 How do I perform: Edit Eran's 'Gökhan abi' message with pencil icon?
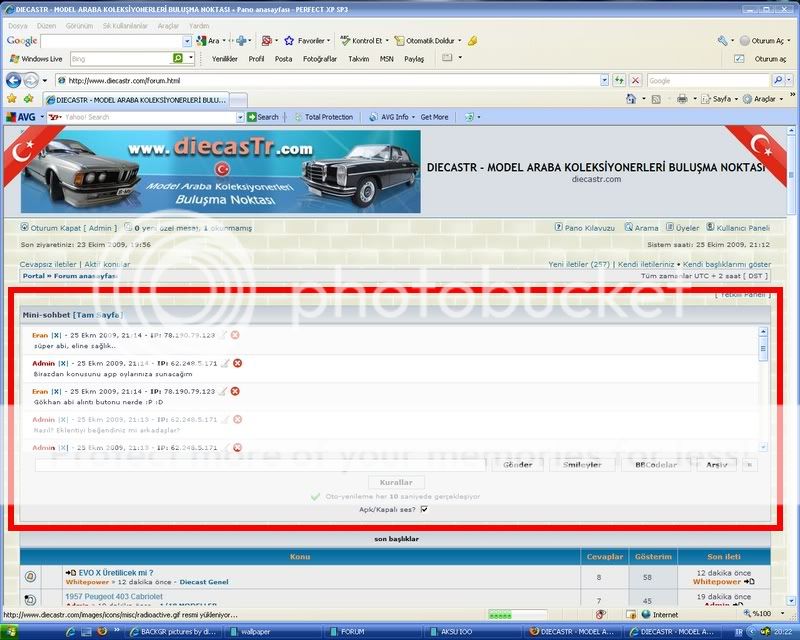pyautogui.click(x=222, y=391)
